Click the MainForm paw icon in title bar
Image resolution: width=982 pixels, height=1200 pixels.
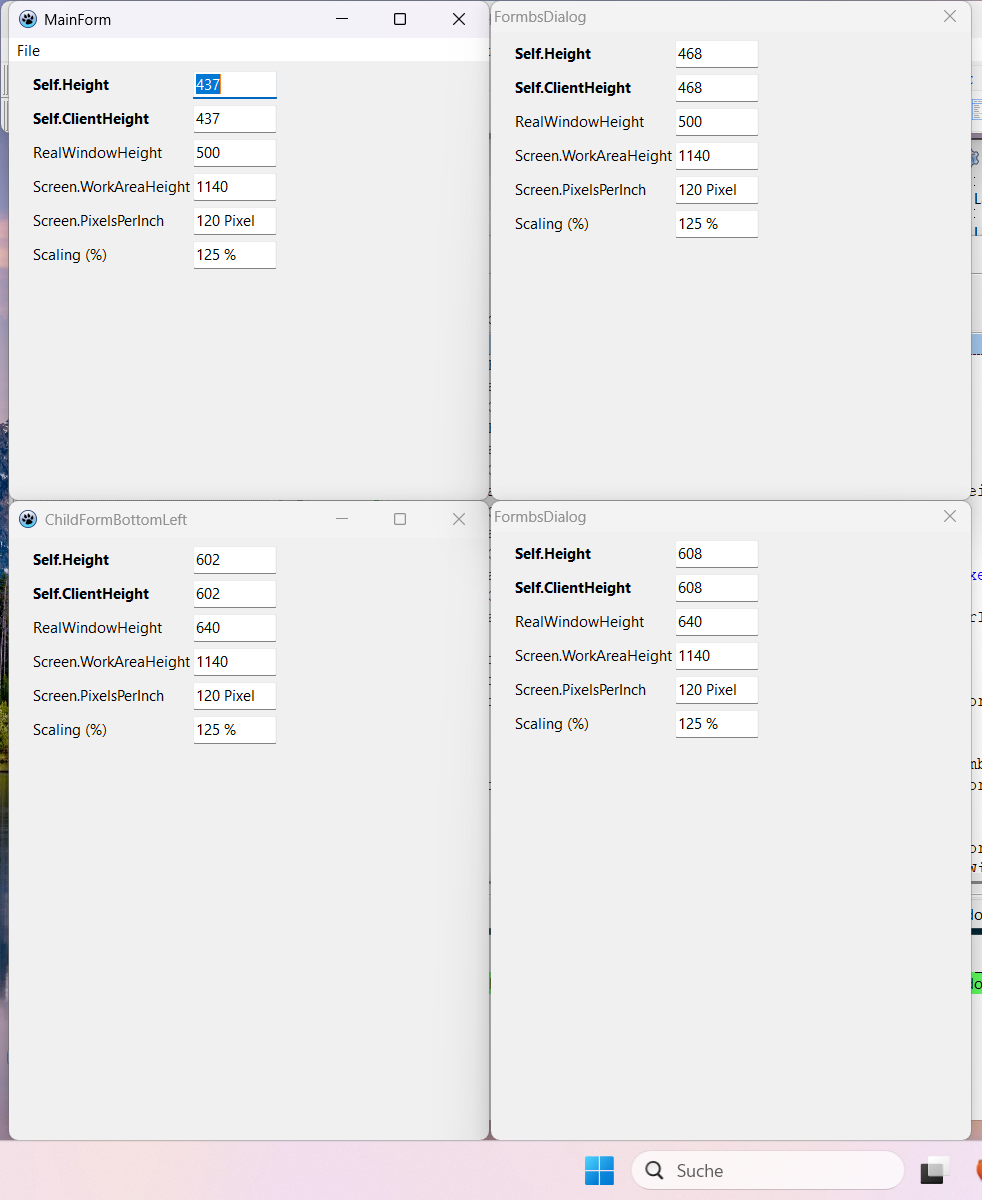[28, 19]
